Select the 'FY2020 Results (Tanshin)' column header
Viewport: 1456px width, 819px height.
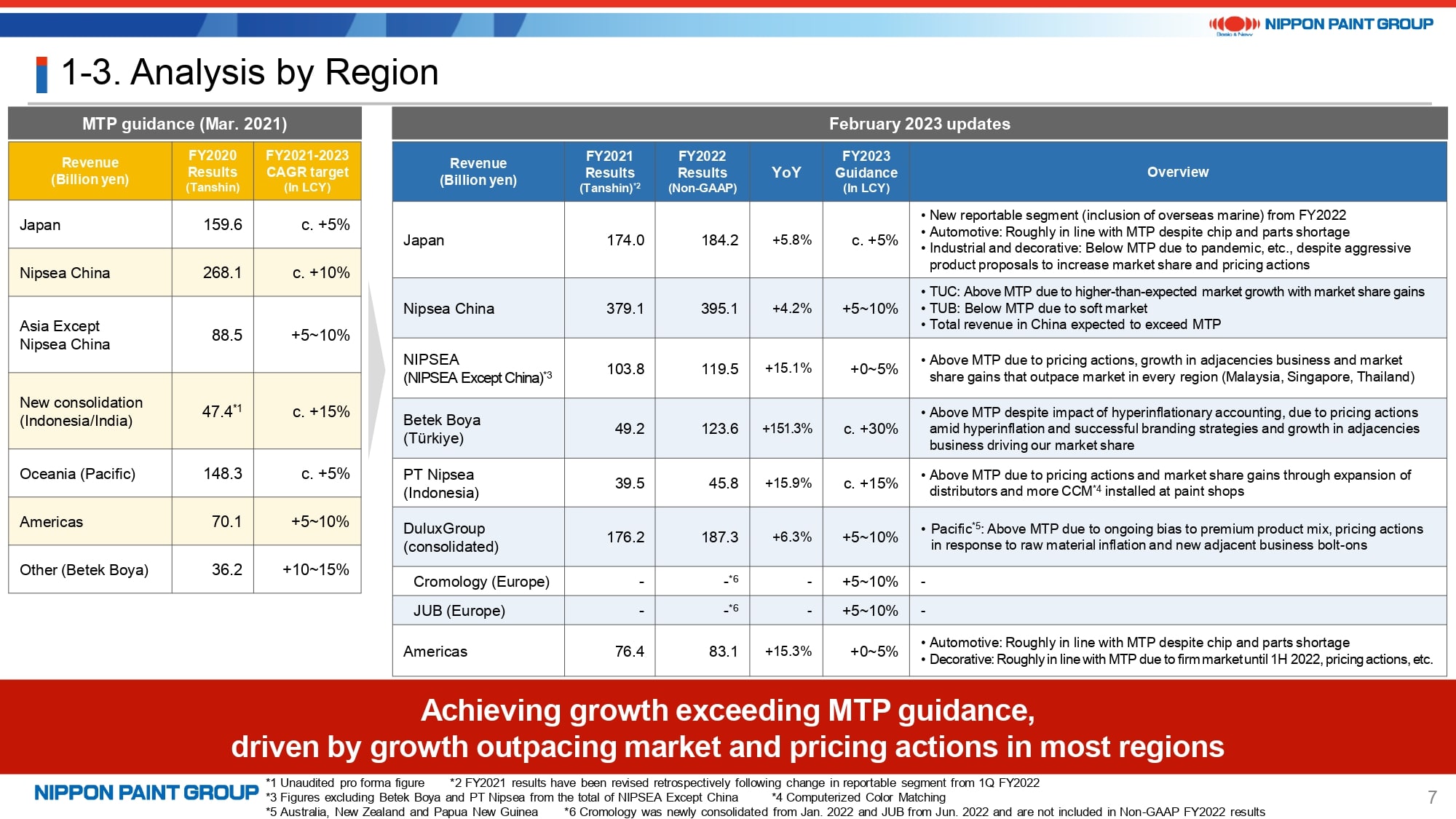213,171
